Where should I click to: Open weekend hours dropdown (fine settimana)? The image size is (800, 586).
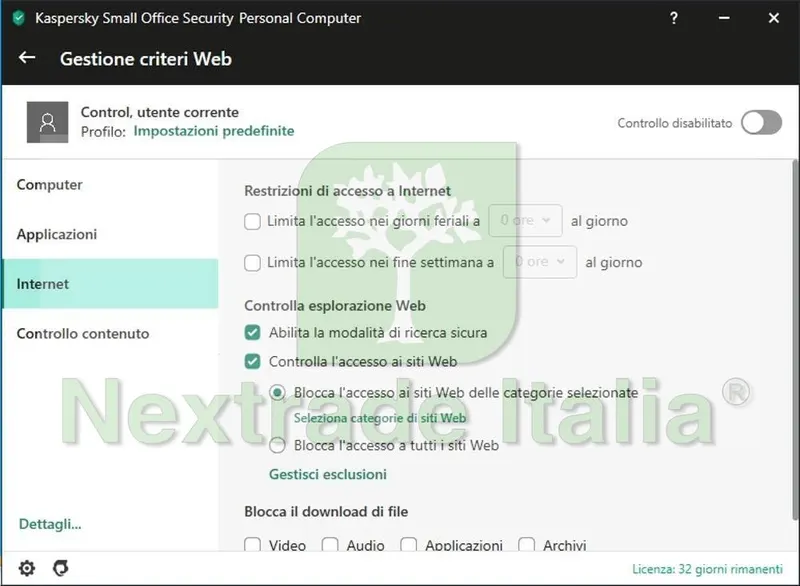click(540, 262)
